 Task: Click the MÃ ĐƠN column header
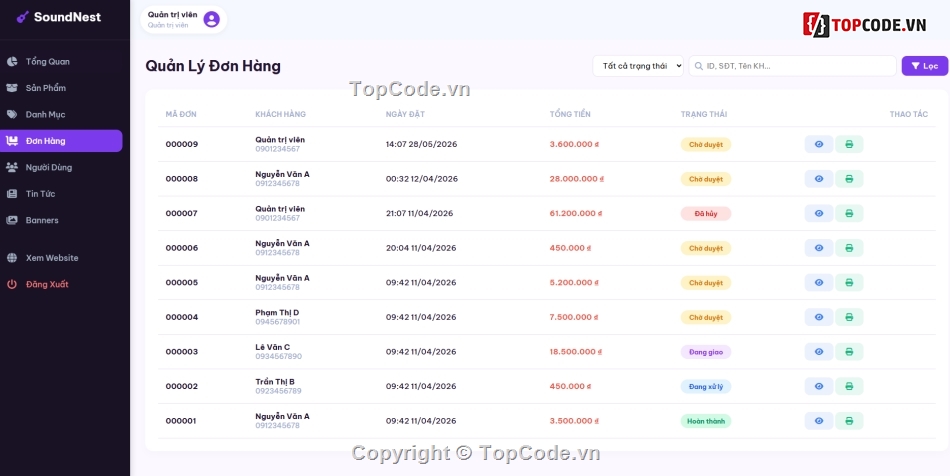[x=181, y=114]
